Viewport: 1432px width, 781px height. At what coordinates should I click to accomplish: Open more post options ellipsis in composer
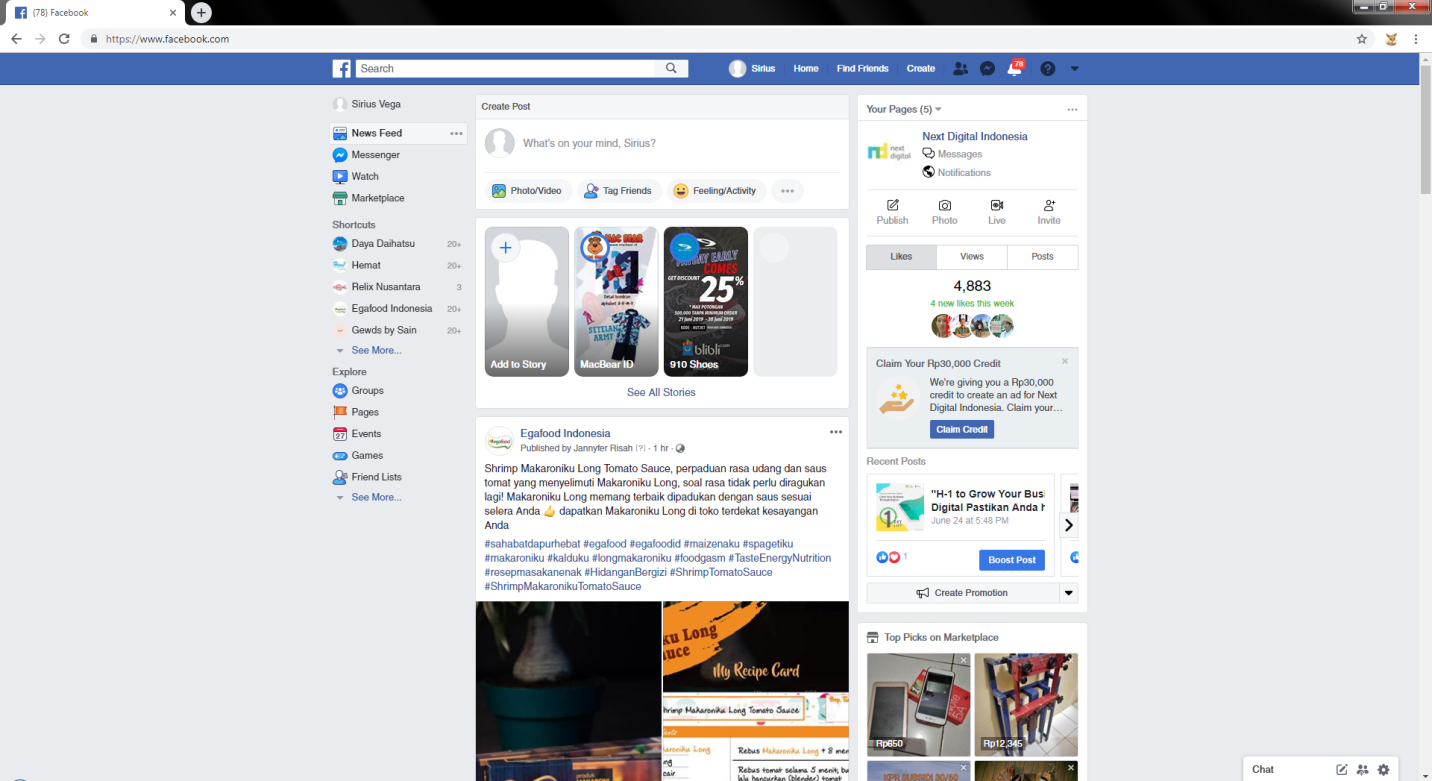click(787, 191)
